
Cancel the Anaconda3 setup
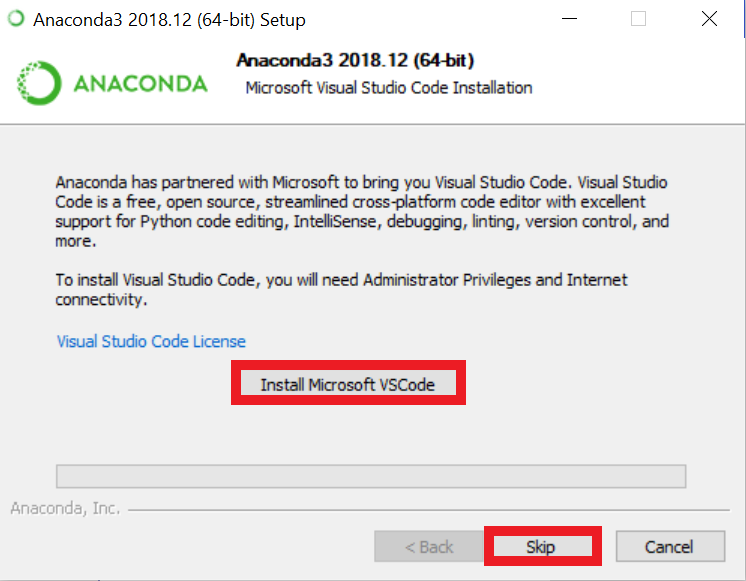click(x=669, y=547)
